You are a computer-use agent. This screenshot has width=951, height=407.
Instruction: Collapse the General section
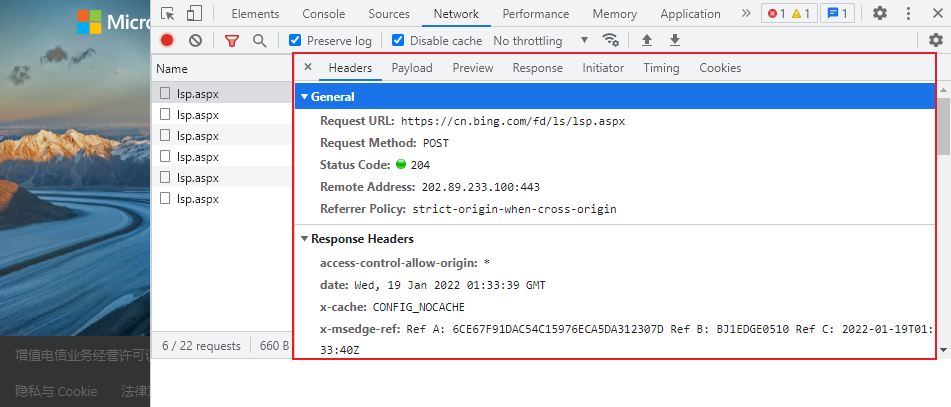pyautogui.click(x=305, y=97)
